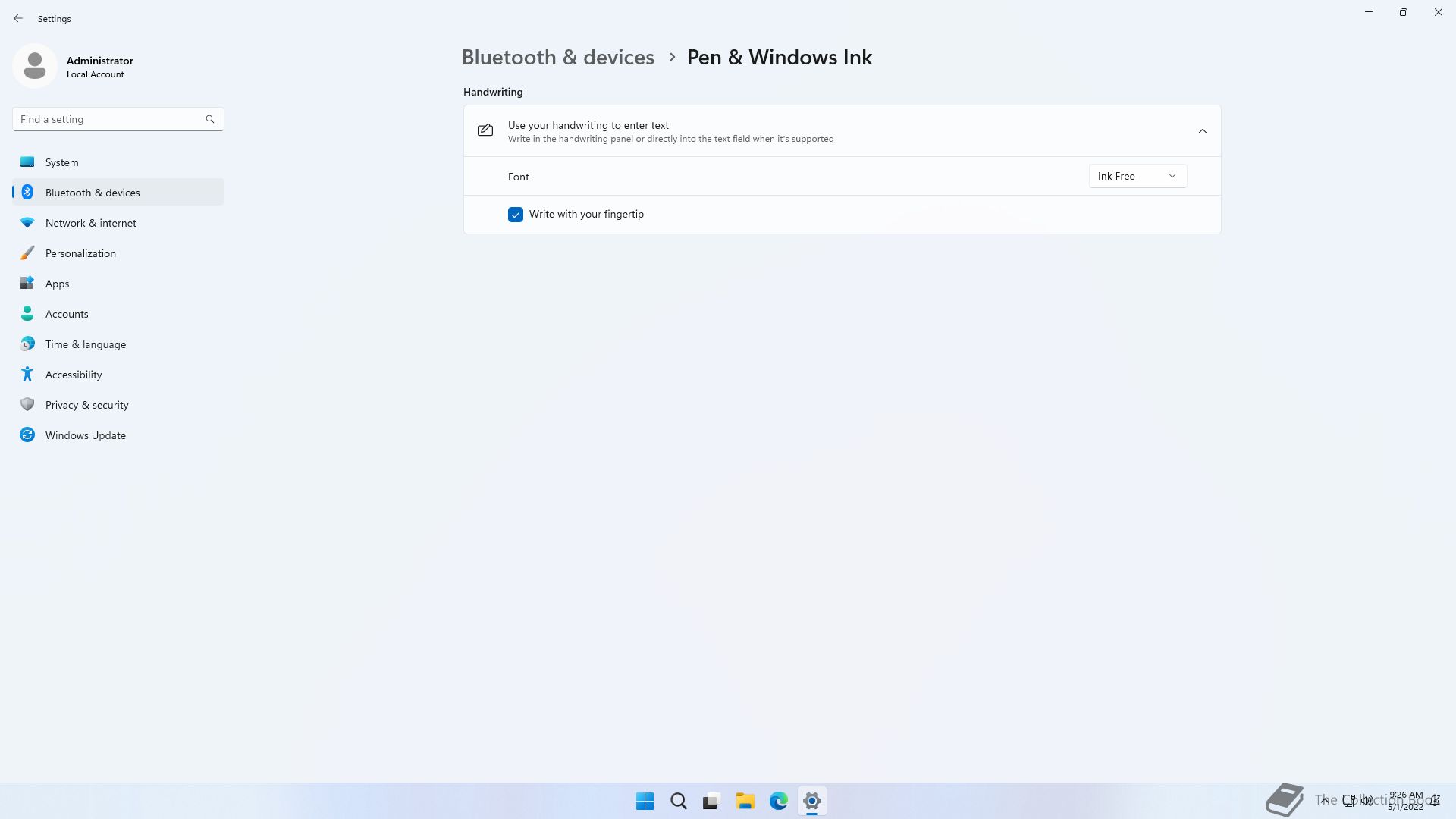Screen dimensions: 1456x819
Task: Click the Bluetooth & devices breadcrumb link
Action: coord(557,58)
